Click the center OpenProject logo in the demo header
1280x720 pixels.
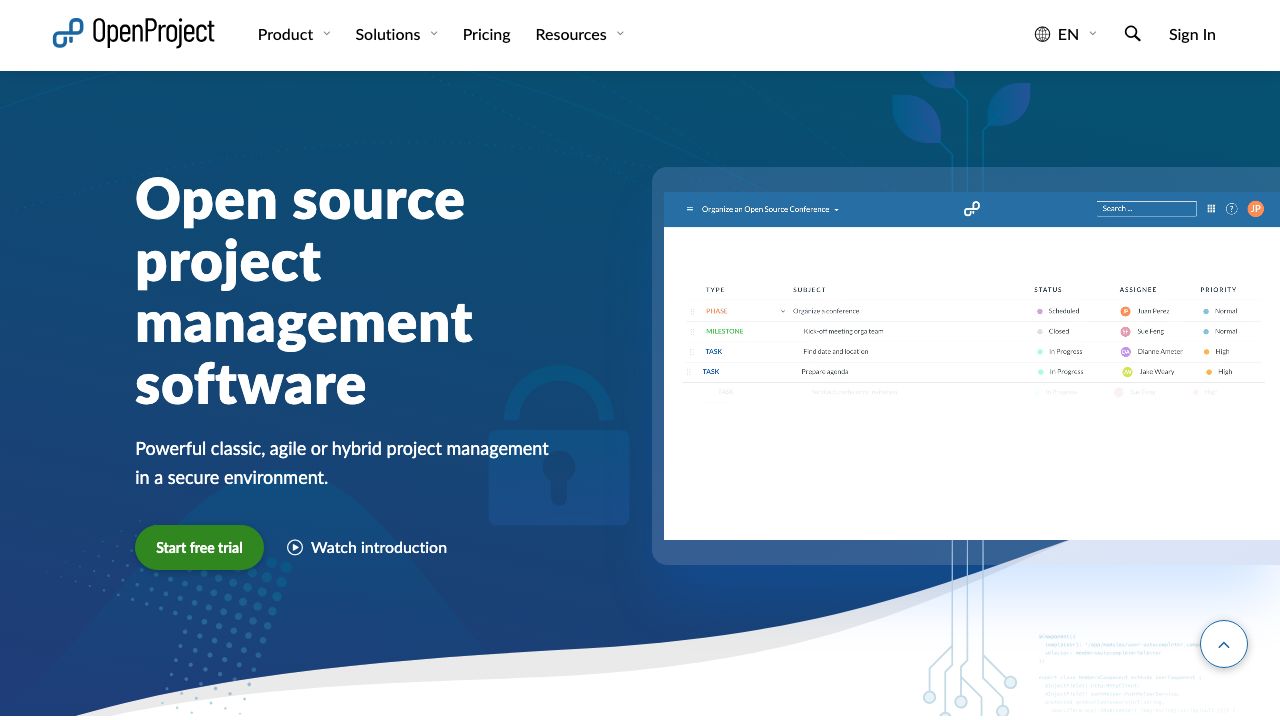(x=972, y=208)
